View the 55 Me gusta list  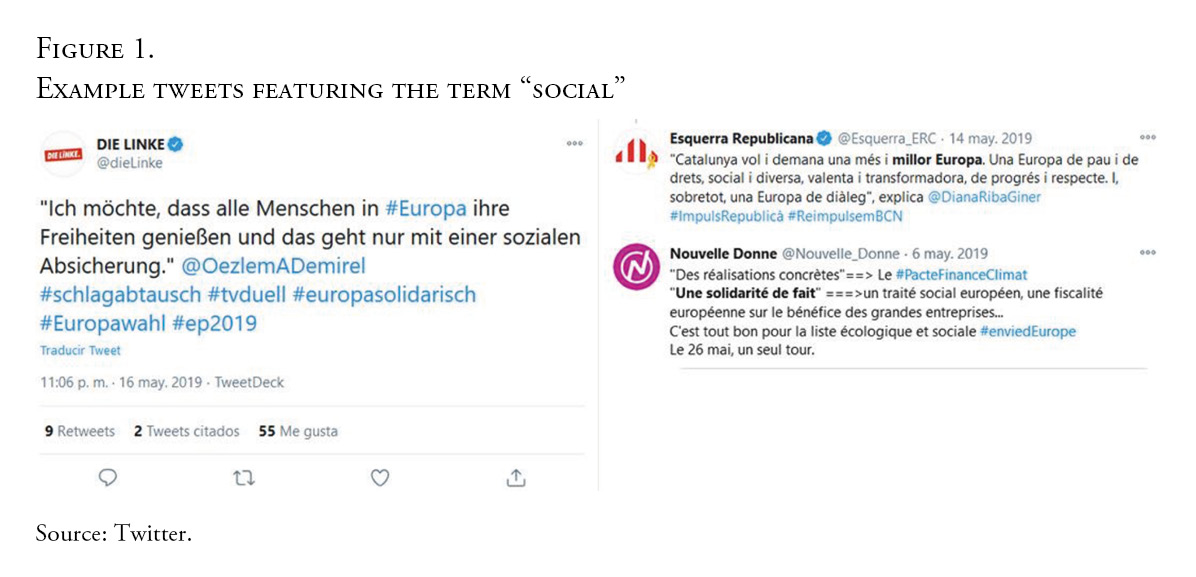(298, 432)
